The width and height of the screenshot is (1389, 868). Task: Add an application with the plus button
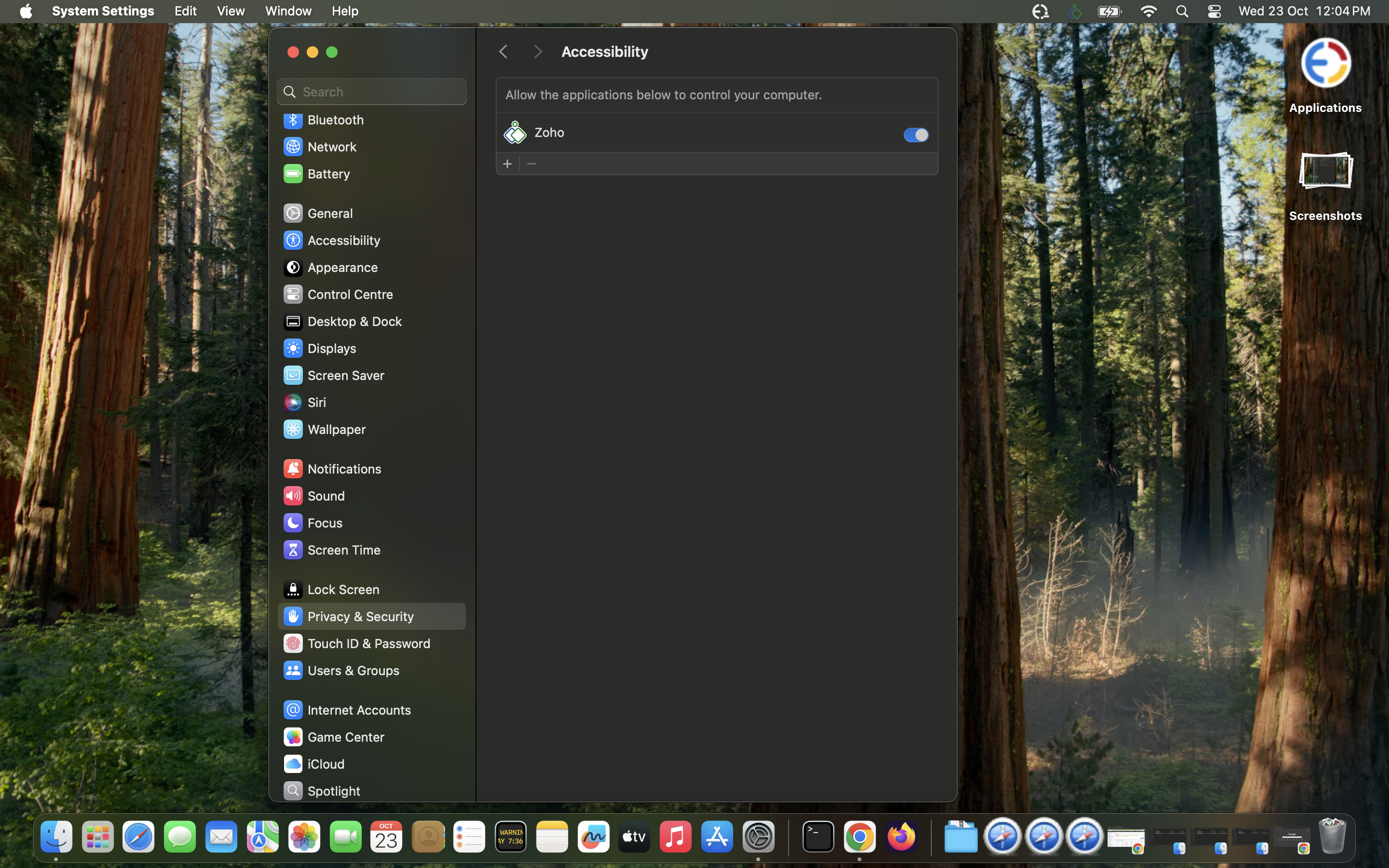coord(507,163)
